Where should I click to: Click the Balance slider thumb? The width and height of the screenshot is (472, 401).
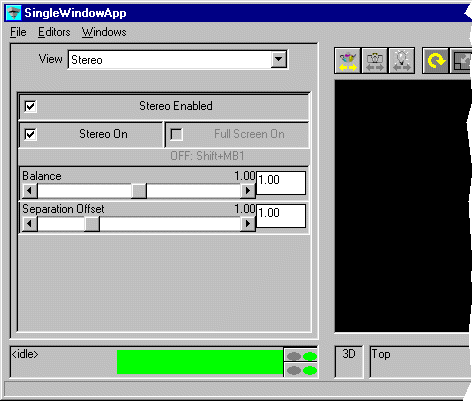139,191
